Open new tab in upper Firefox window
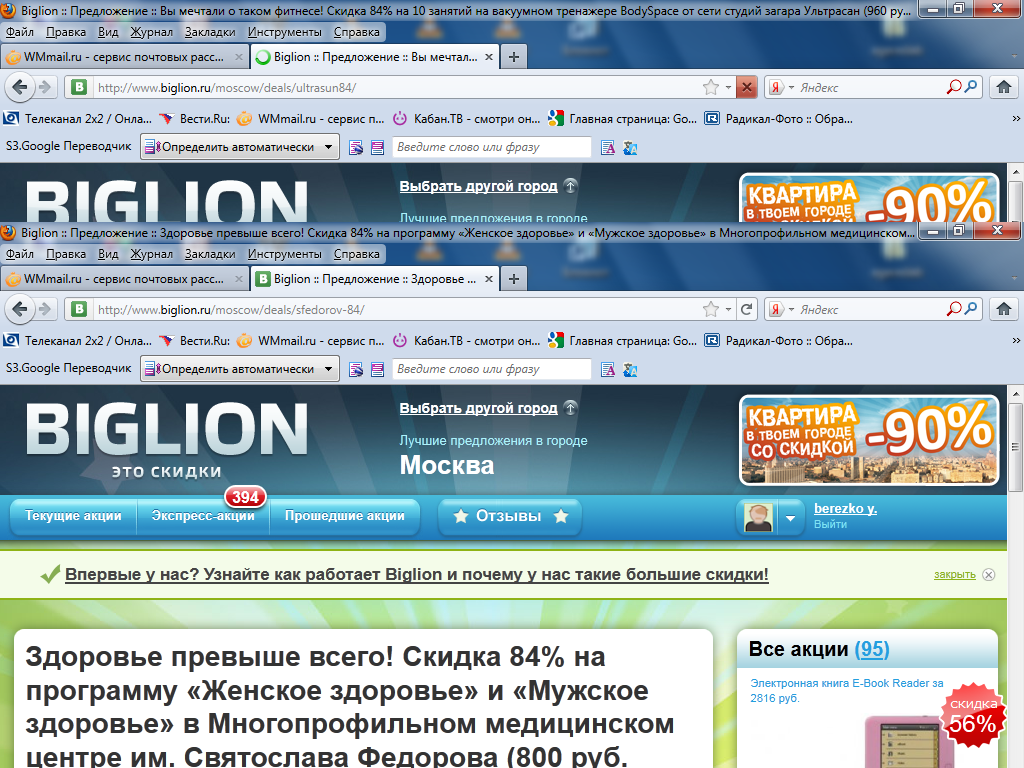Screen dimensions: 1024x768 click(514, 57)
